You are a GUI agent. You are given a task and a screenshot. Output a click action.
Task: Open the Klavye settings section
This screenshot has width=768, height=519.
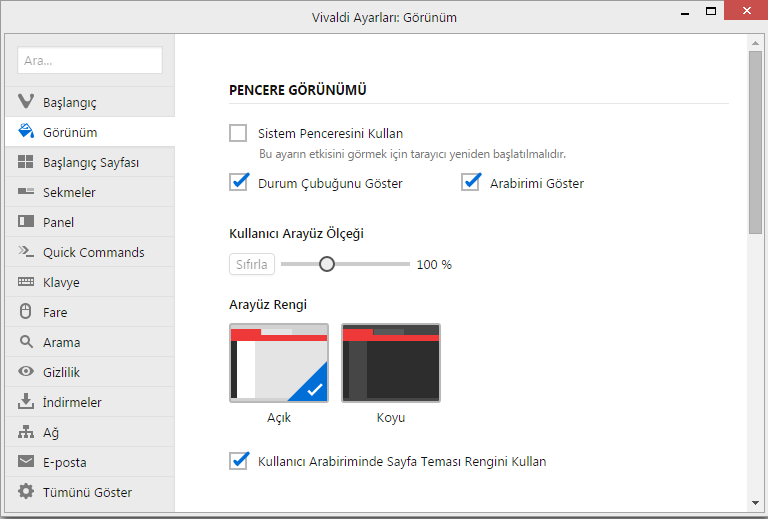(x=90, y=282)
